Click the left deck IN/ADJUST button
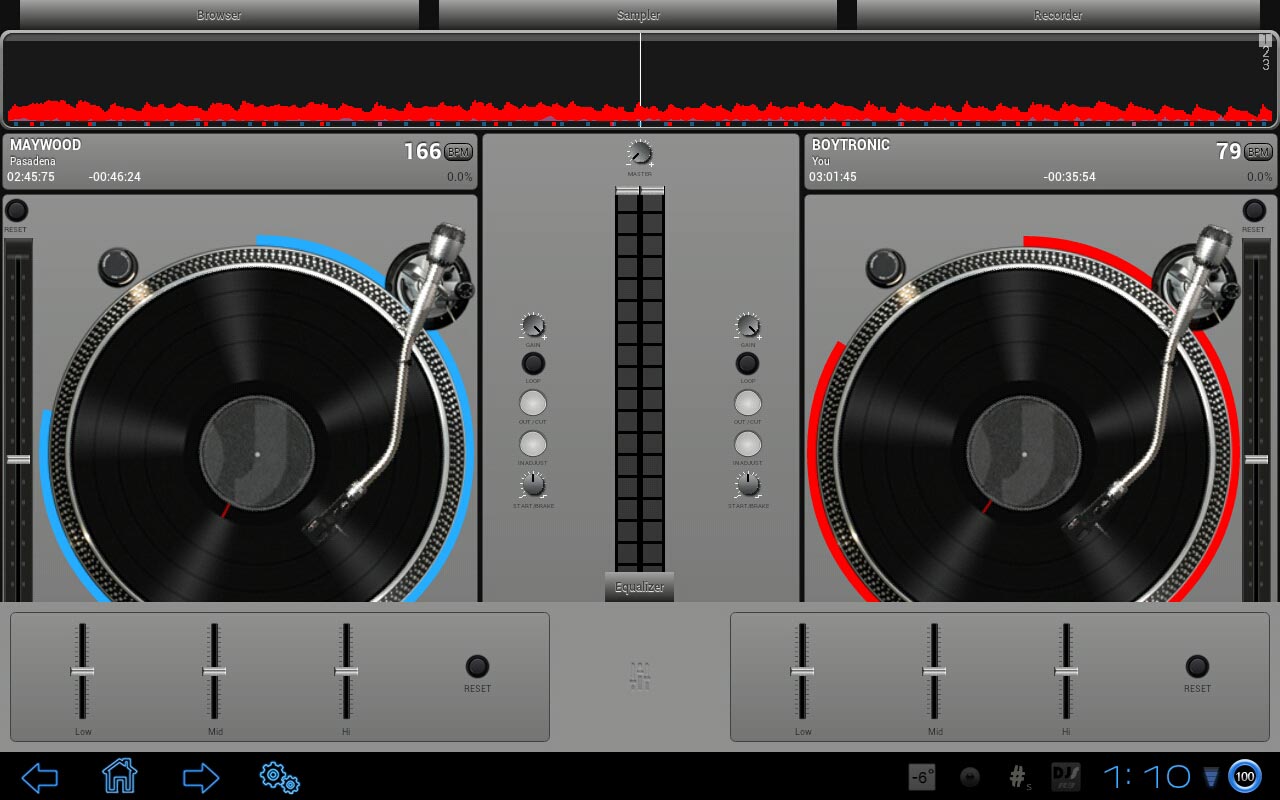 pyautogui.click(x=533, y=444)
